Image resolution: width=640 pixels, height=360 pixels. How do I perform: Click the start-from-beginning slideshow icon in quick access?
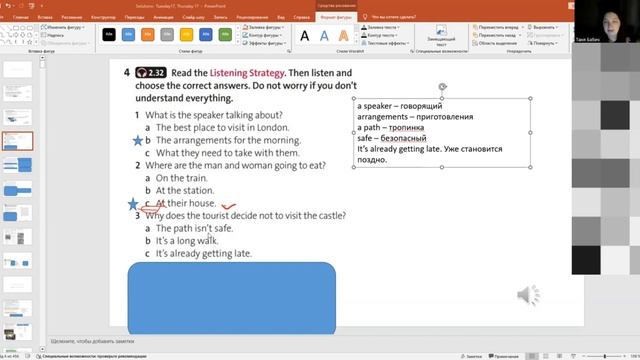(x=32, y=6)
